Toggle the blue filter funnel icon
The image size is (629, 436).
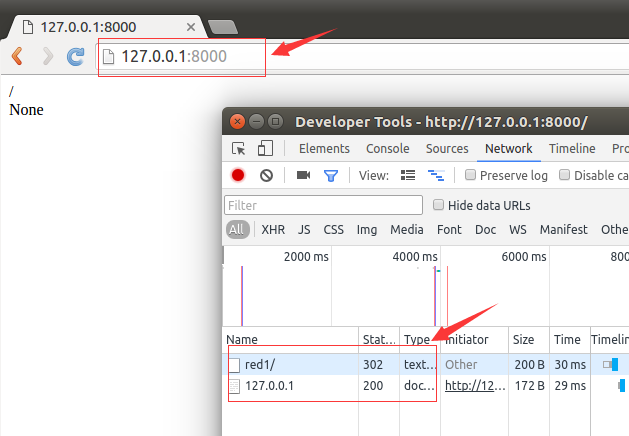click(330, 175)
